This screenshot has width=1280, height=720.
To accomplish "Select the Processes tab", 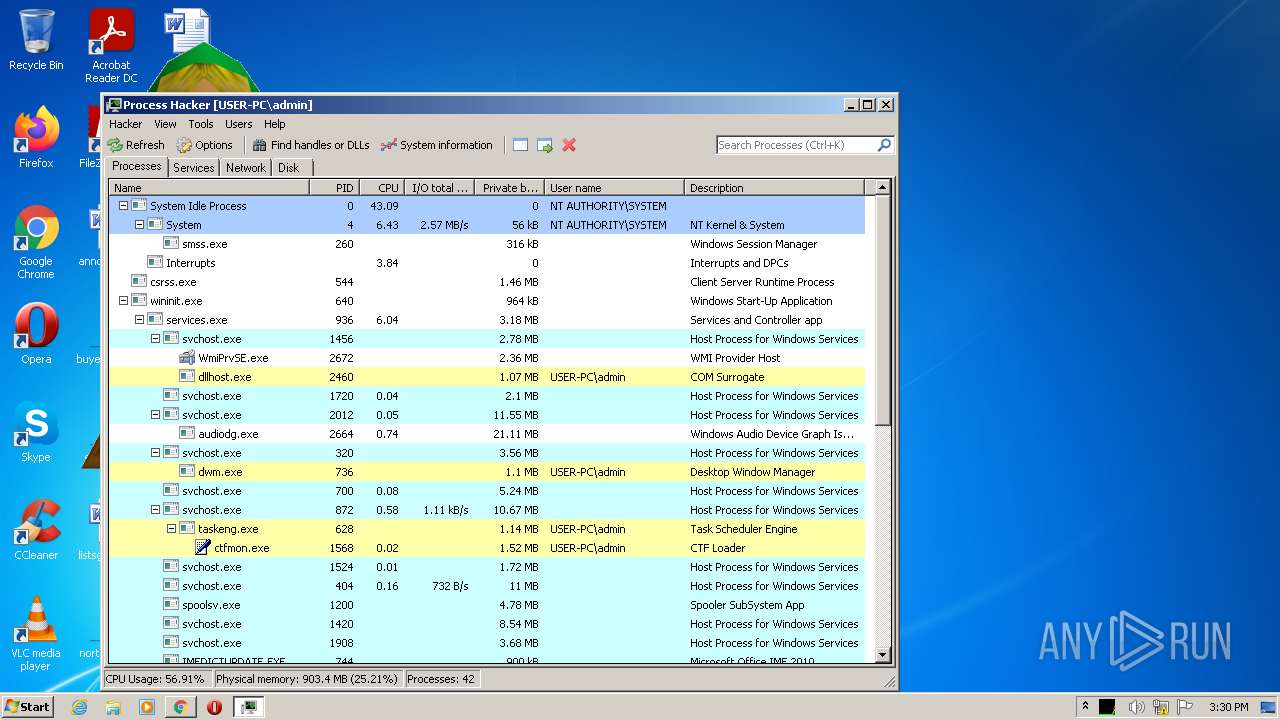I will tap(137, 167).
